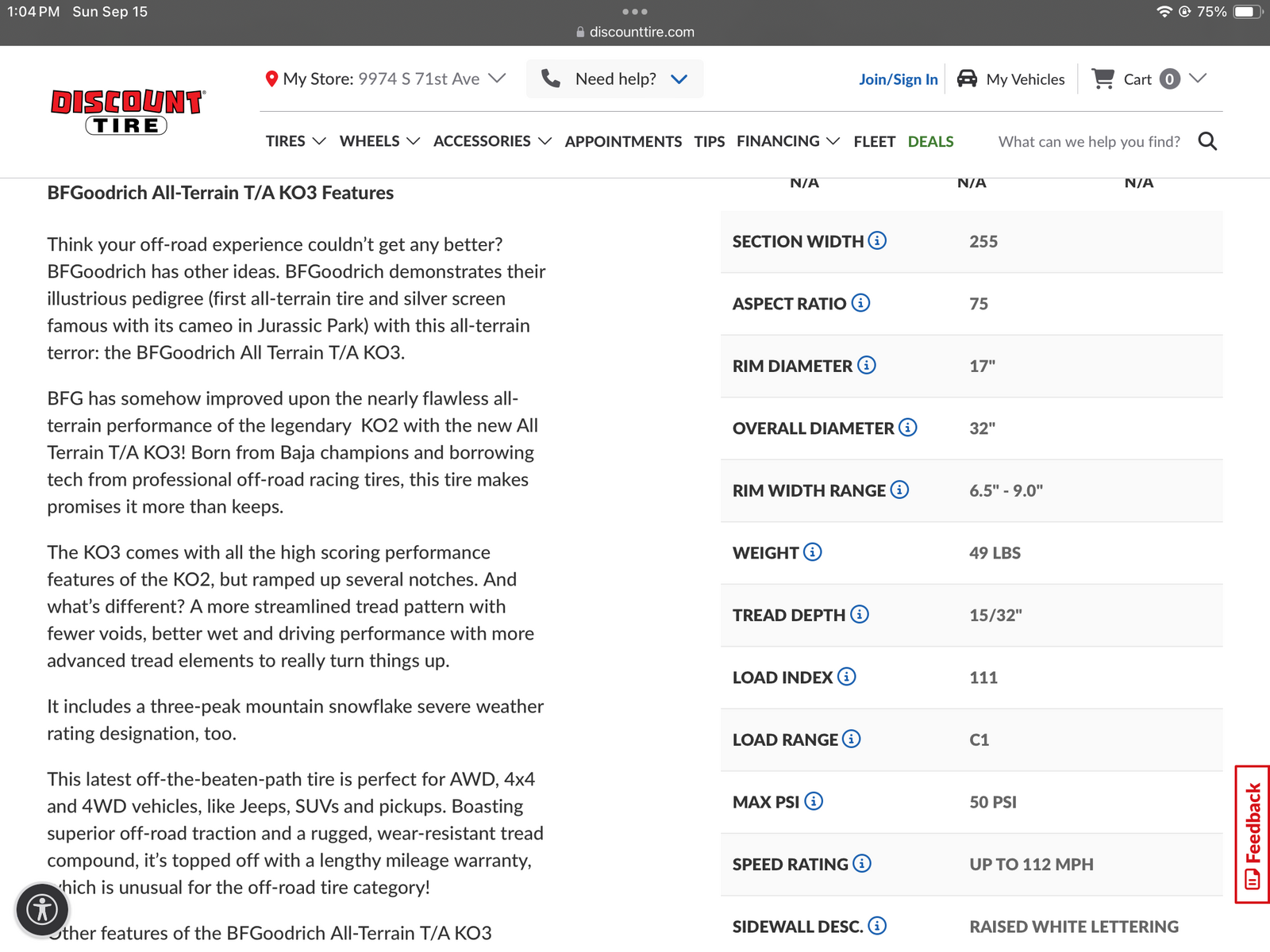Click the Raised White Lettering value
Image resolution: width=1270 pixels, height=952 pixels.
pyautogui.click(x=1074, y=927)
